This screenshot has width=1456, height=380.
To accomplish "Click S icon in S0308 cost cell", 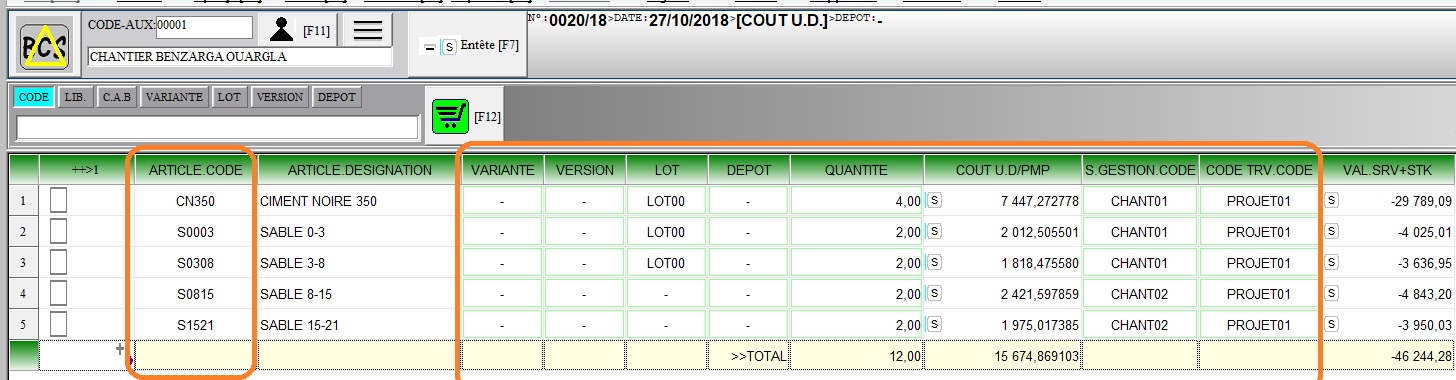I will [934, 262].
